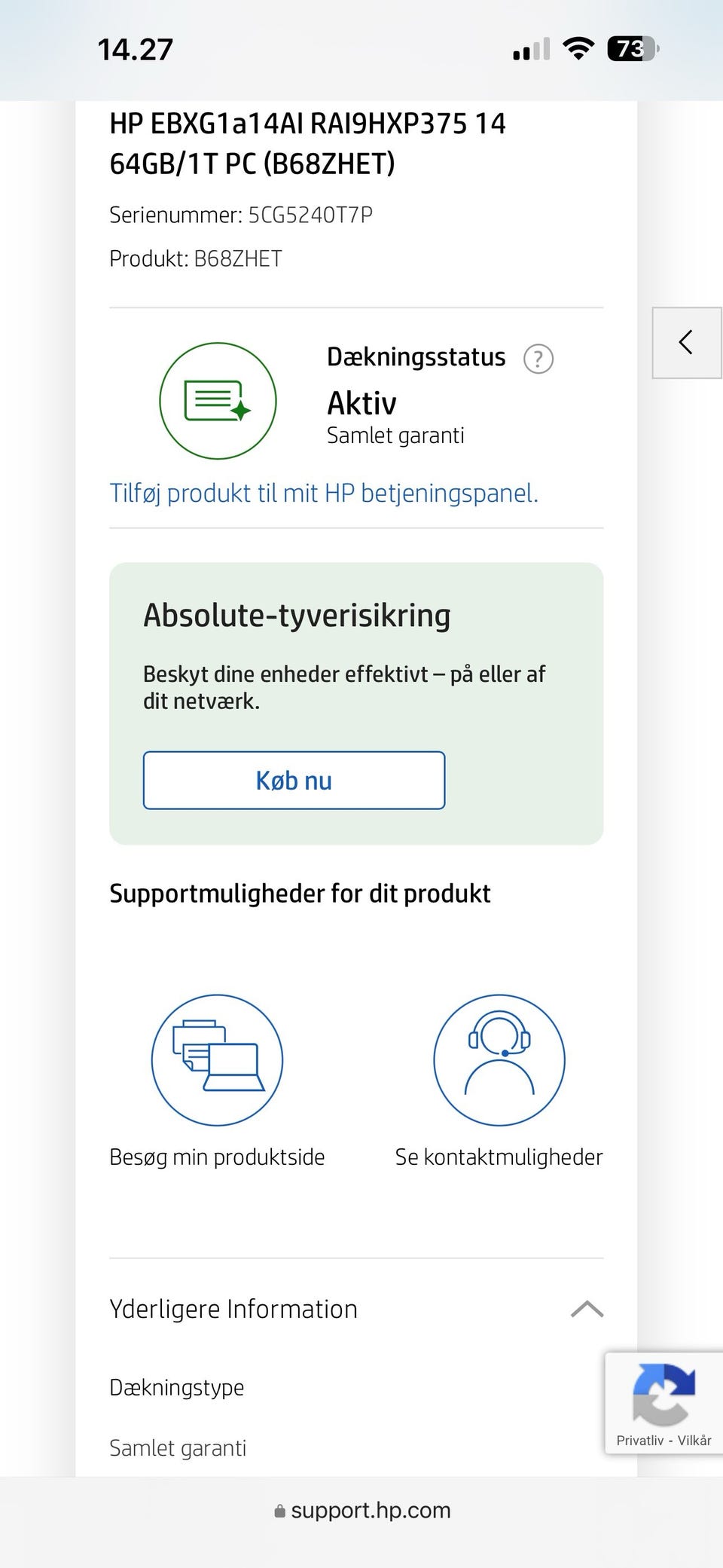Screen dimensions: 723x1568
Task: Tap the cellular signal bars icon
Action: [x=531, y=50]
